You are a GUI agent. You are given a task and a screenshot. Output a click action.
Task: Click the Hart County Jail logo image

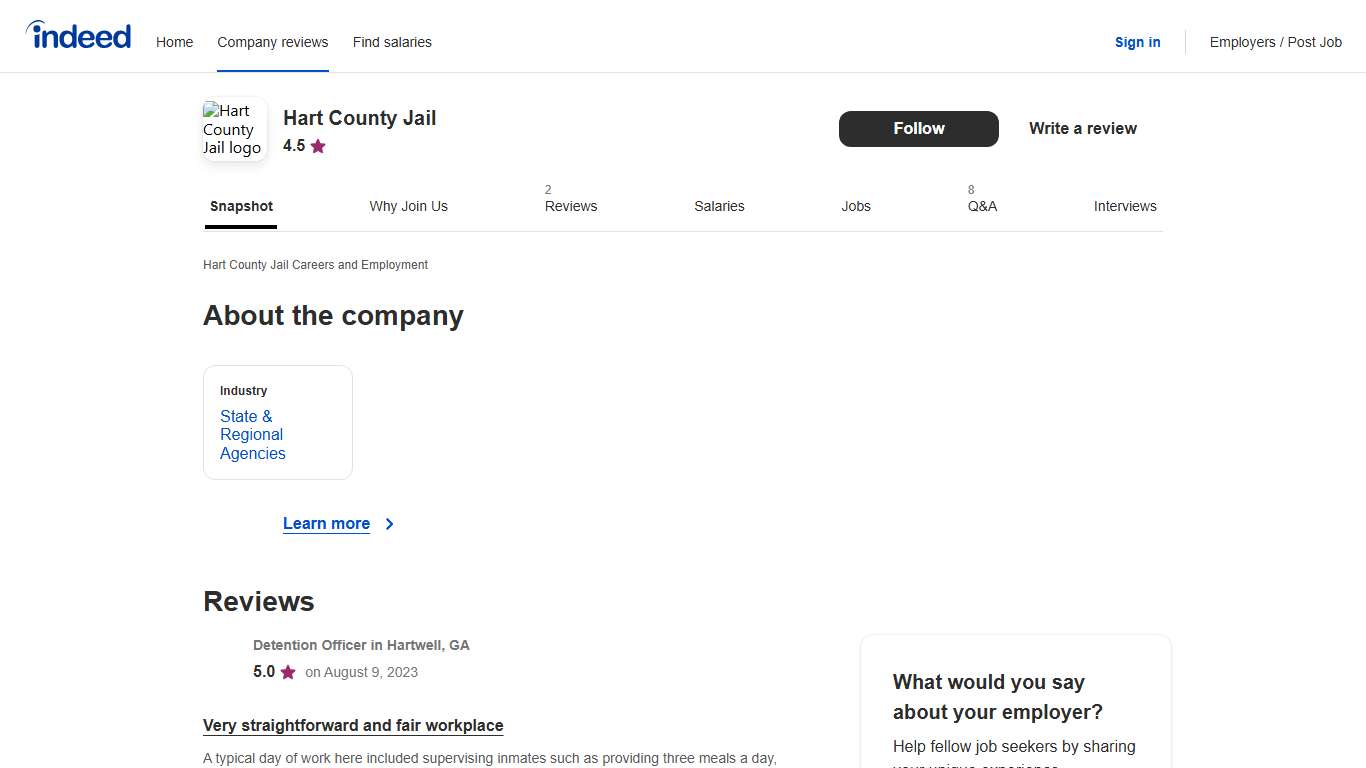234,129
